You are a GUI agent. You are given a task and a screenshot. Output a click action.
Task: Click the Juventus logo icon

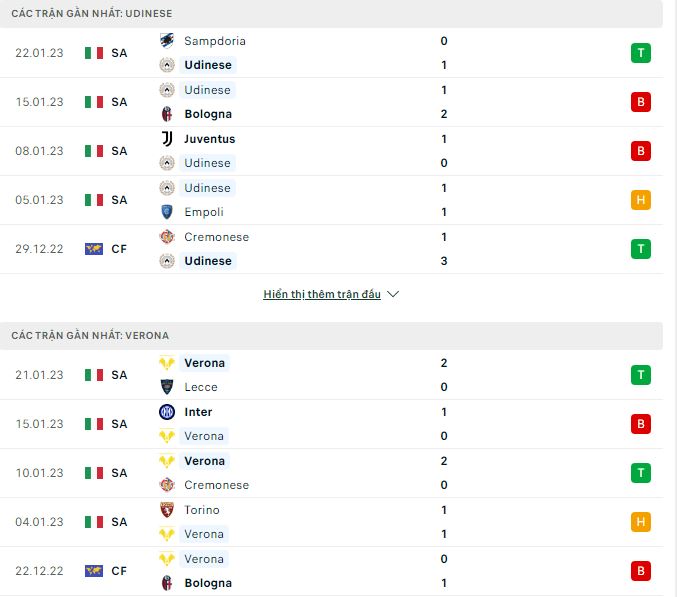pos(167,139)
